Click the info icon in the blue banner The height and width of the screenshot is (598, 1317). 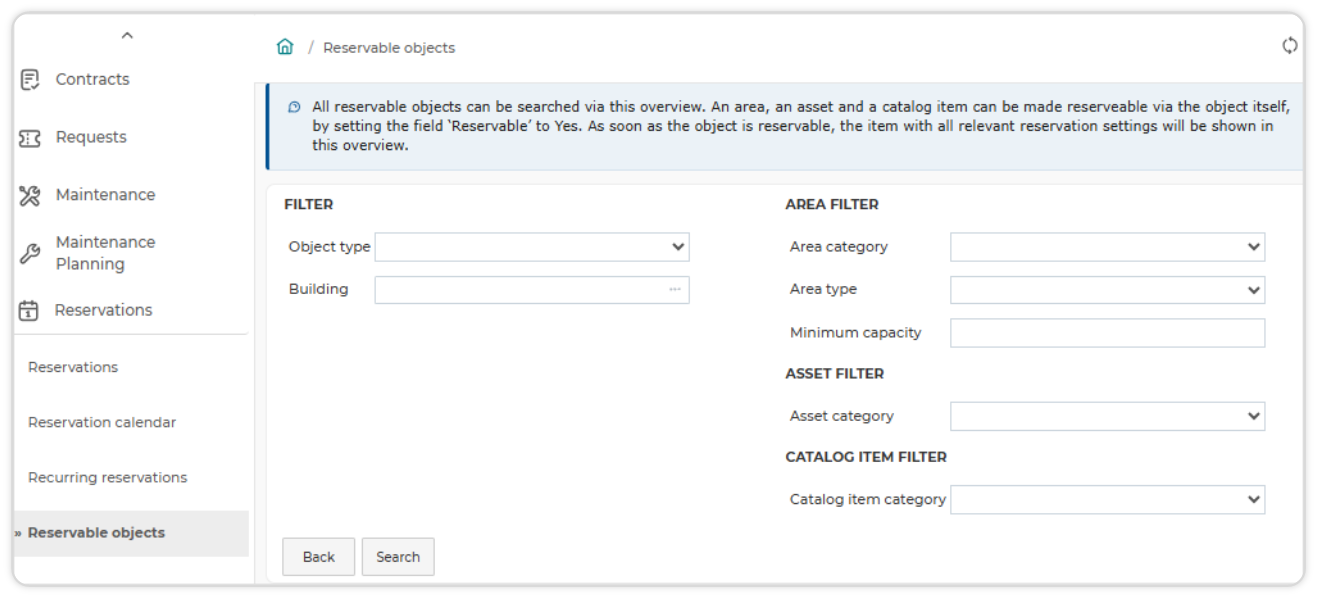(294, 107)
